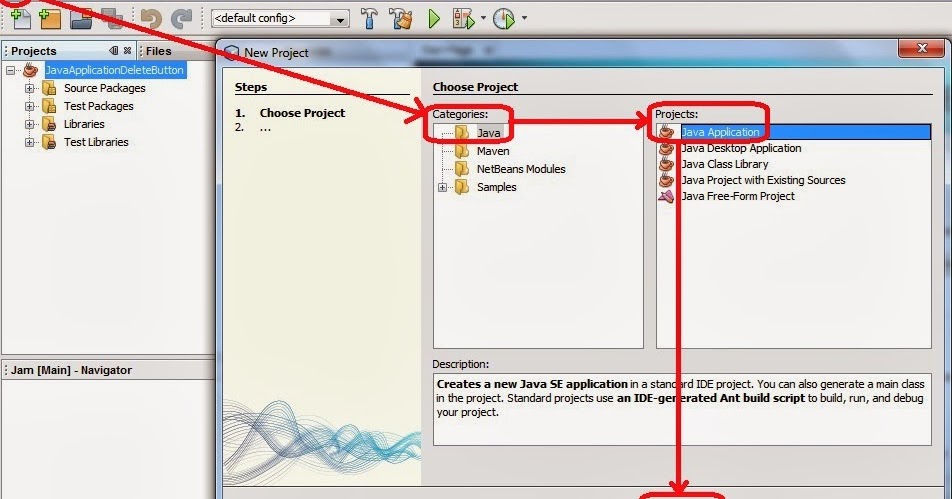Viewport: 952px width, 499px height.
Task: Click the Maven category folder icon
Action: point(462,151)
